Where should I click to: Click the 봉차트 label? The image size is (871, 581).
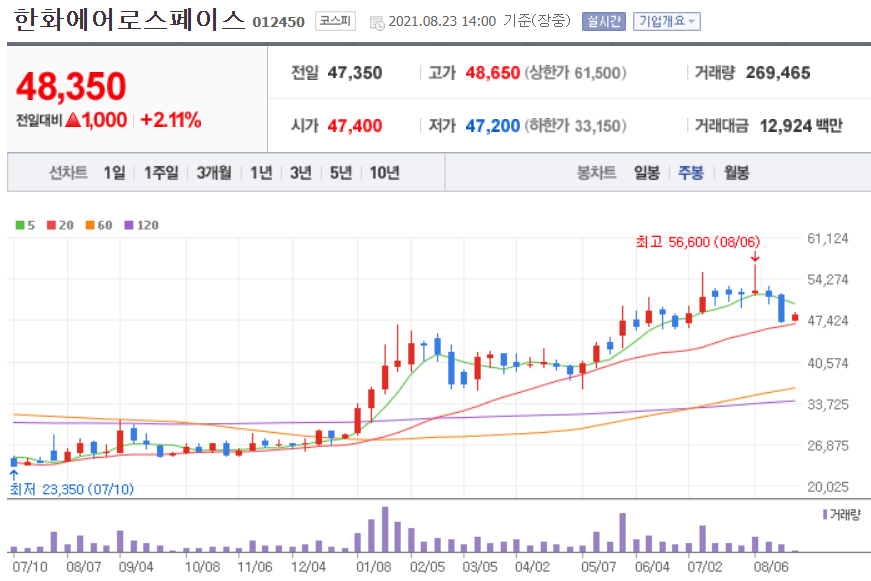click(x=597, y=173)
